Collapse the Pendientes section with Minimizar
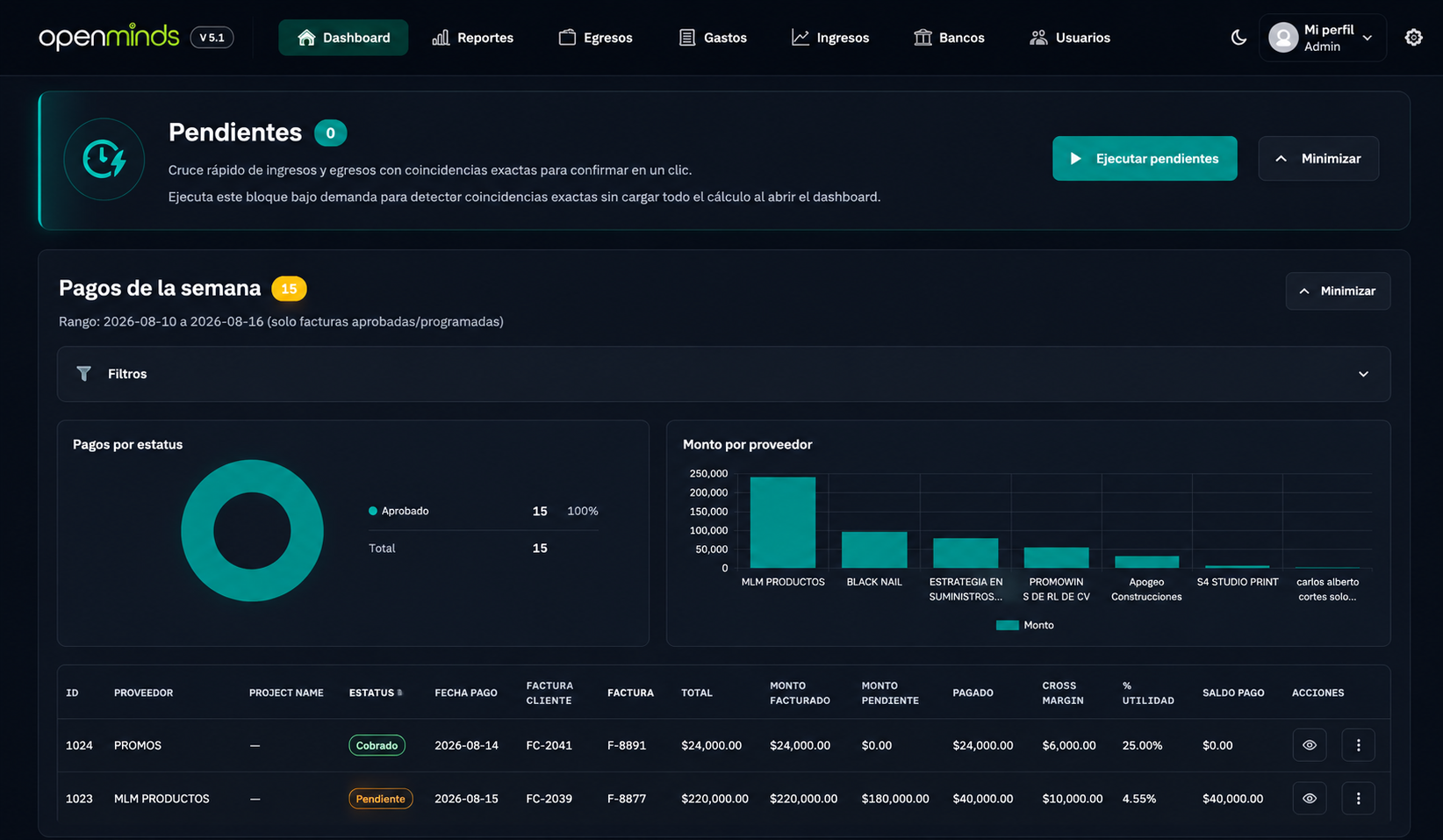The image size is (1443, 840). [x=1318, y=159]
